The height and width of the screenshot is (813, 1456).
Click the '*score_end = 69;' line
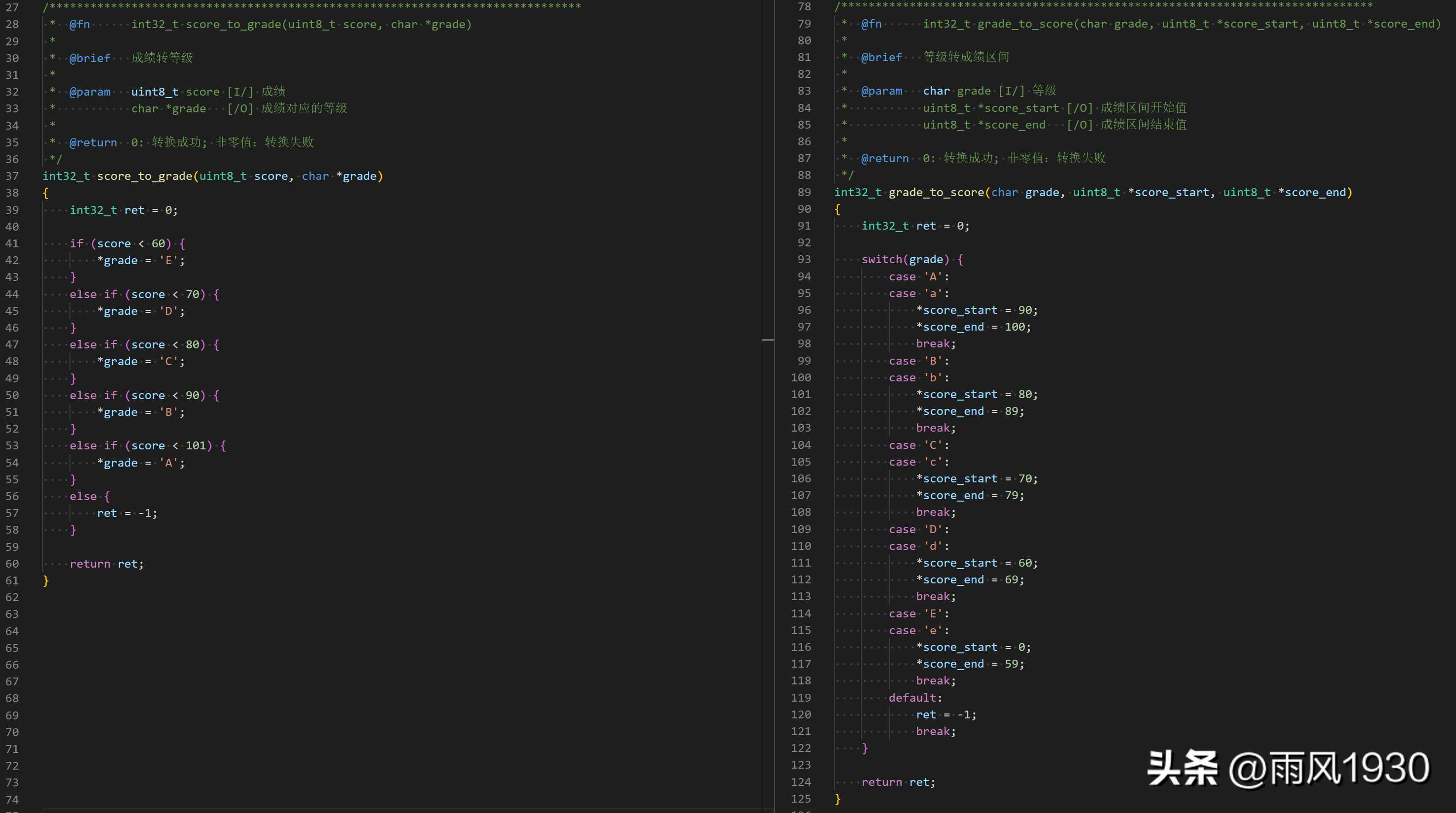click(970, 579)
